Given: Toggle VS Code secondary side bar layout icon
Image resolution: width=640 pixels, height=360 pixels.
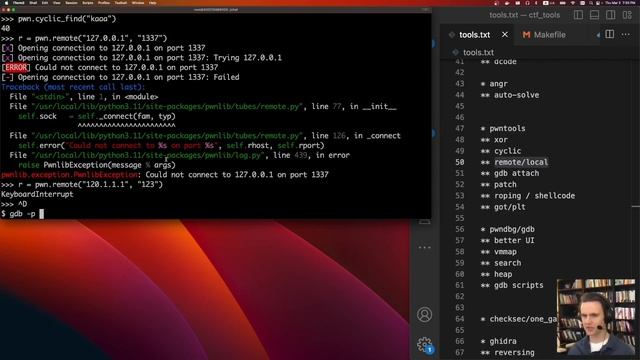Looking at the screenshot, I should click(611, 15).
